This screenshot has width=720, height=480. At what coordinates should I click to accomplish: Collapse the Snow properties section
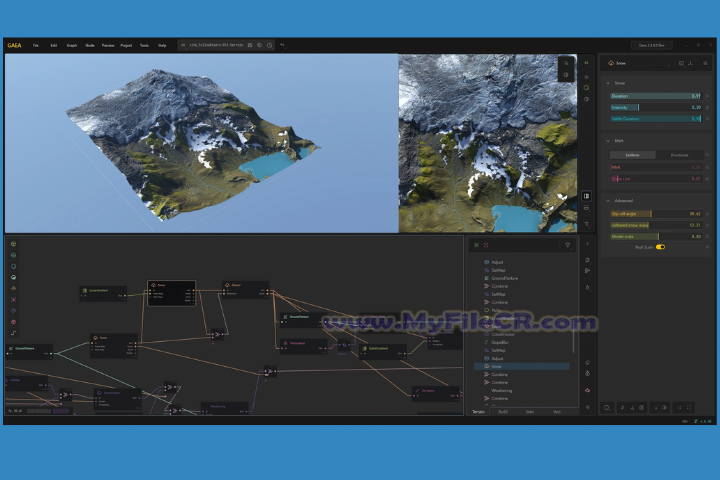point(610,83)
